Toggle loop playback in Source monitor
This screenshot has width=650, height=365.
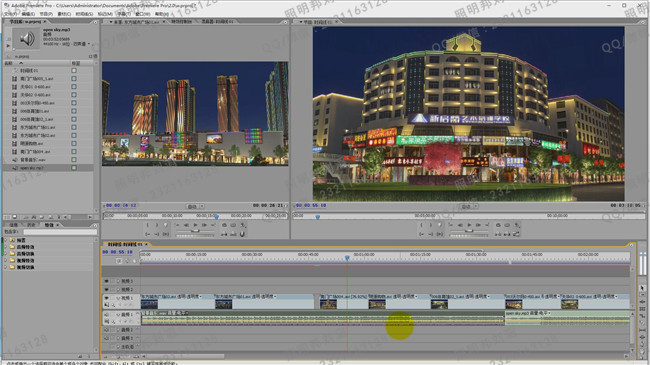click(224, 225)
